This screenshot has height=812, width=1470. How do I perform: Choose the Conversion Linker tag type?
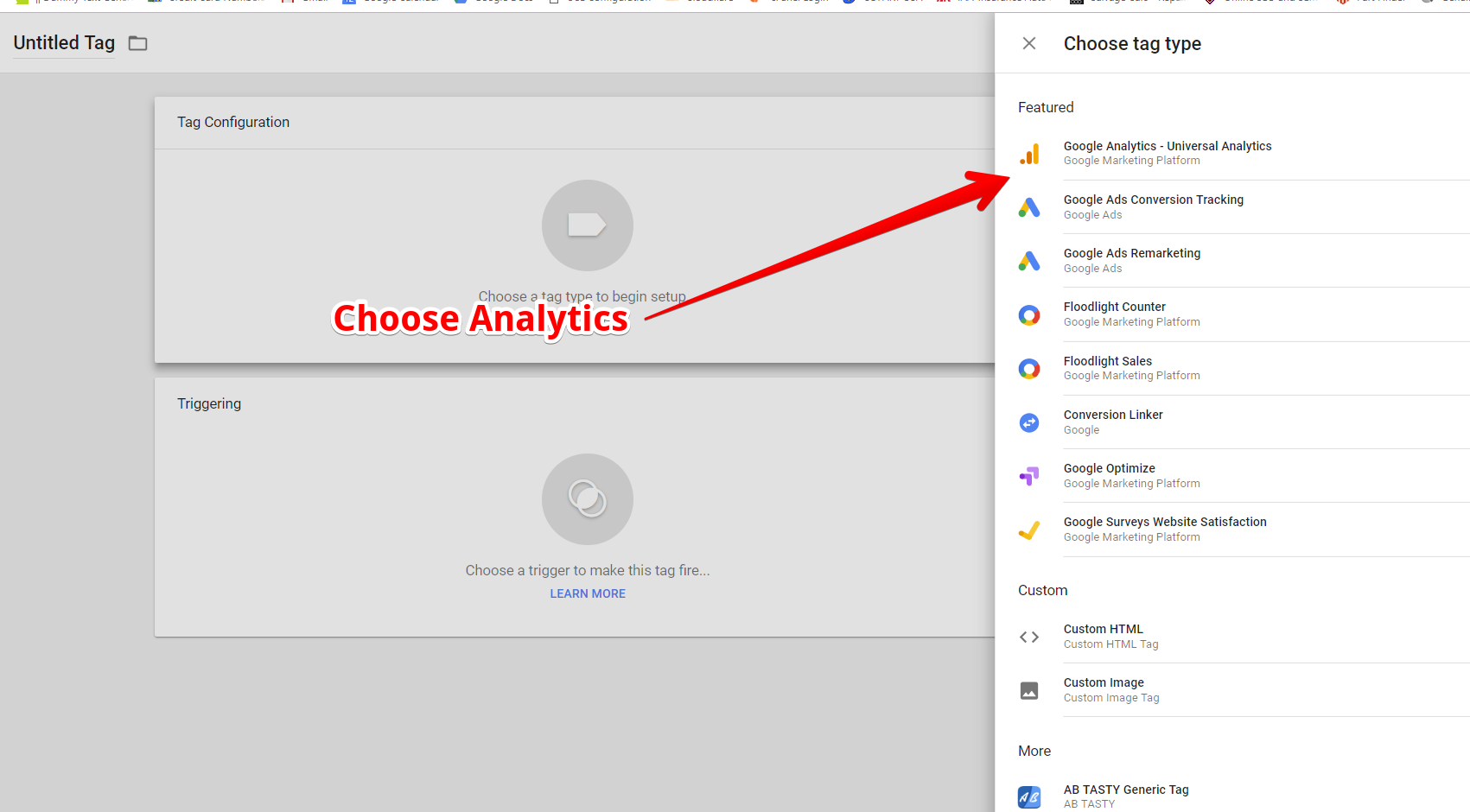click(1232, 422)
